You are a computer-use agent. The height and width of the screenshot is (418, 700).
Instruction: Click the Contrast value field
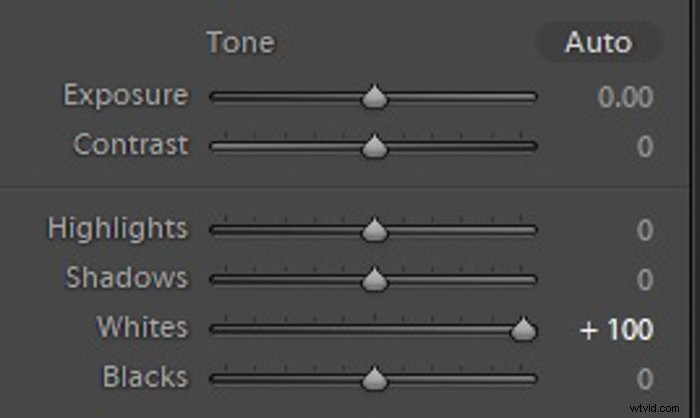point(645,147)
